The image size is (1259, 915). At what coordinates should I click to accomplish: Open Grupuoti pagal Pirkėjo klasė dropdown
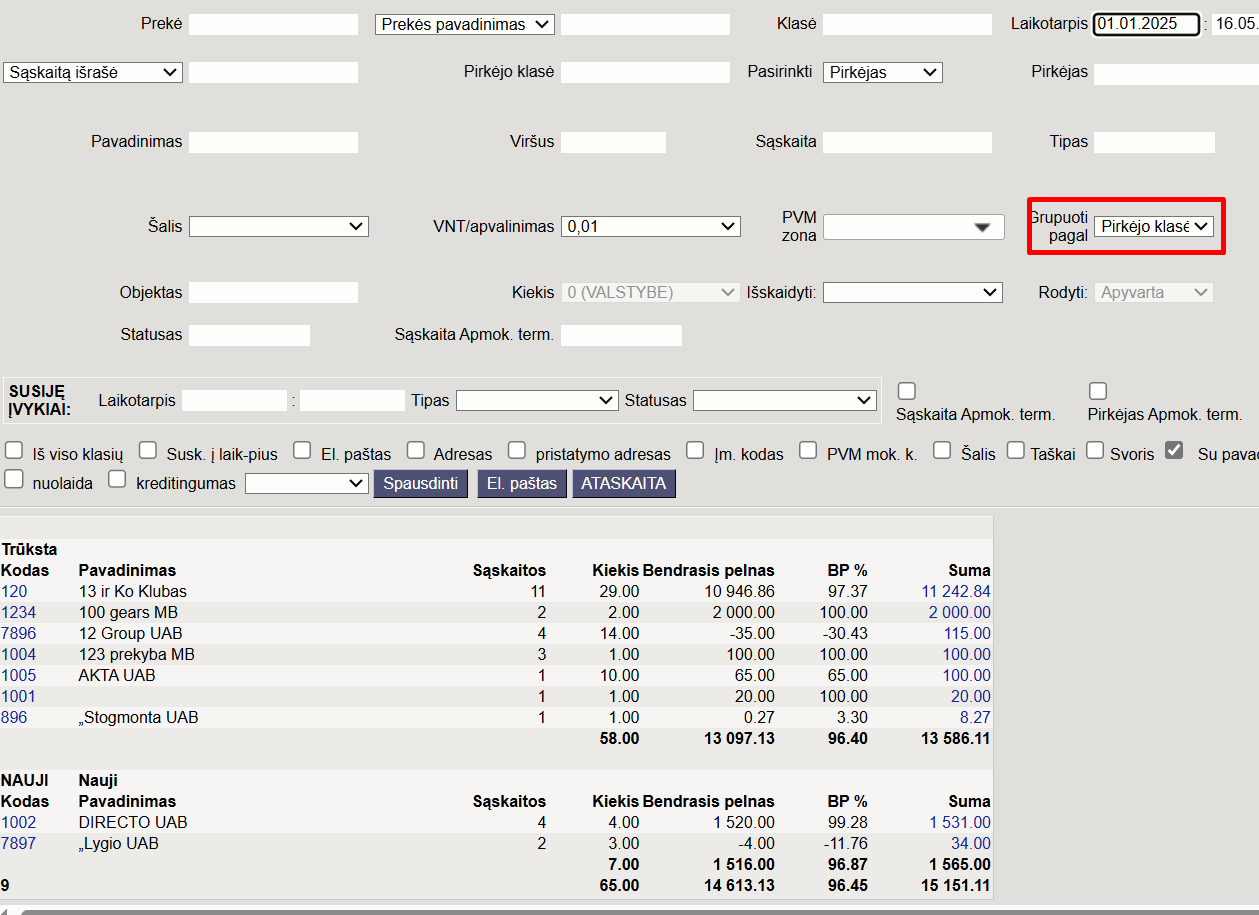[1154, 226]
